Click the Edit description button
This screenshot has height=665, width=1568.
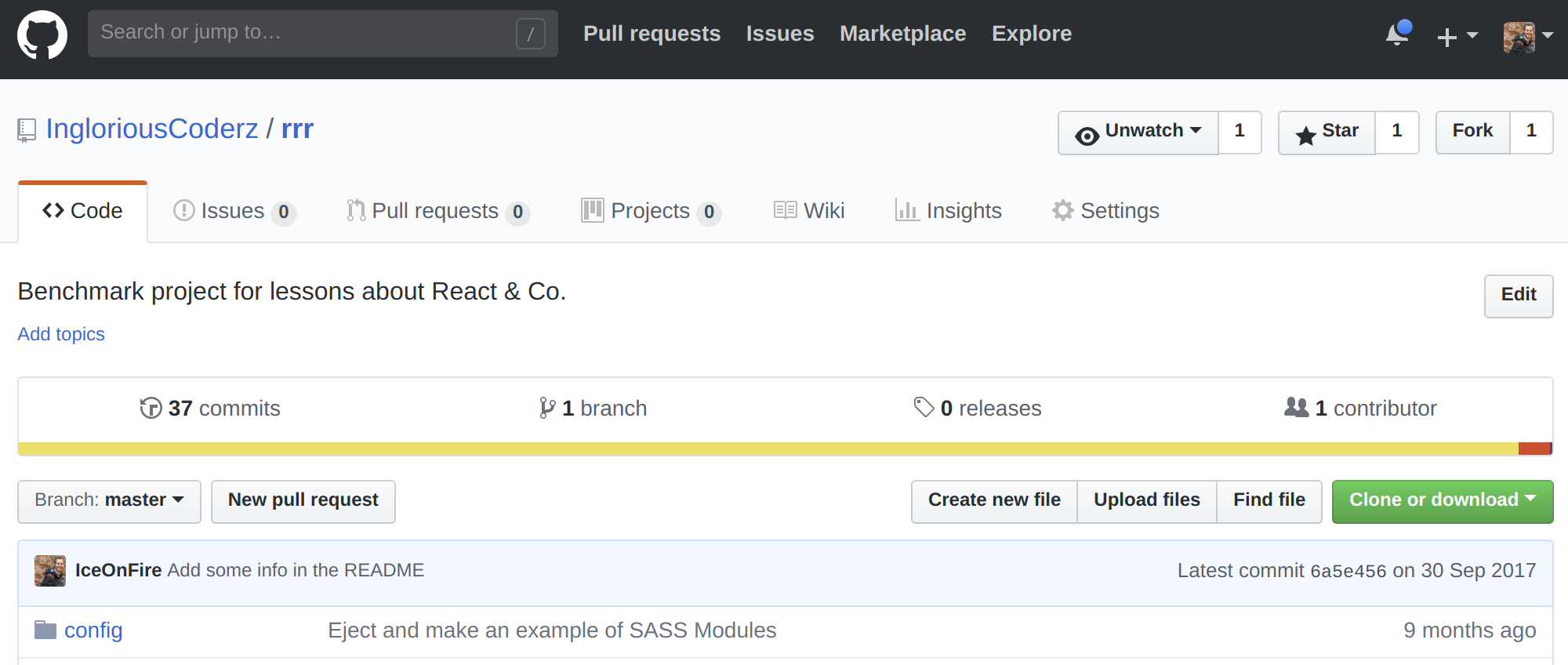point(1519,296)
